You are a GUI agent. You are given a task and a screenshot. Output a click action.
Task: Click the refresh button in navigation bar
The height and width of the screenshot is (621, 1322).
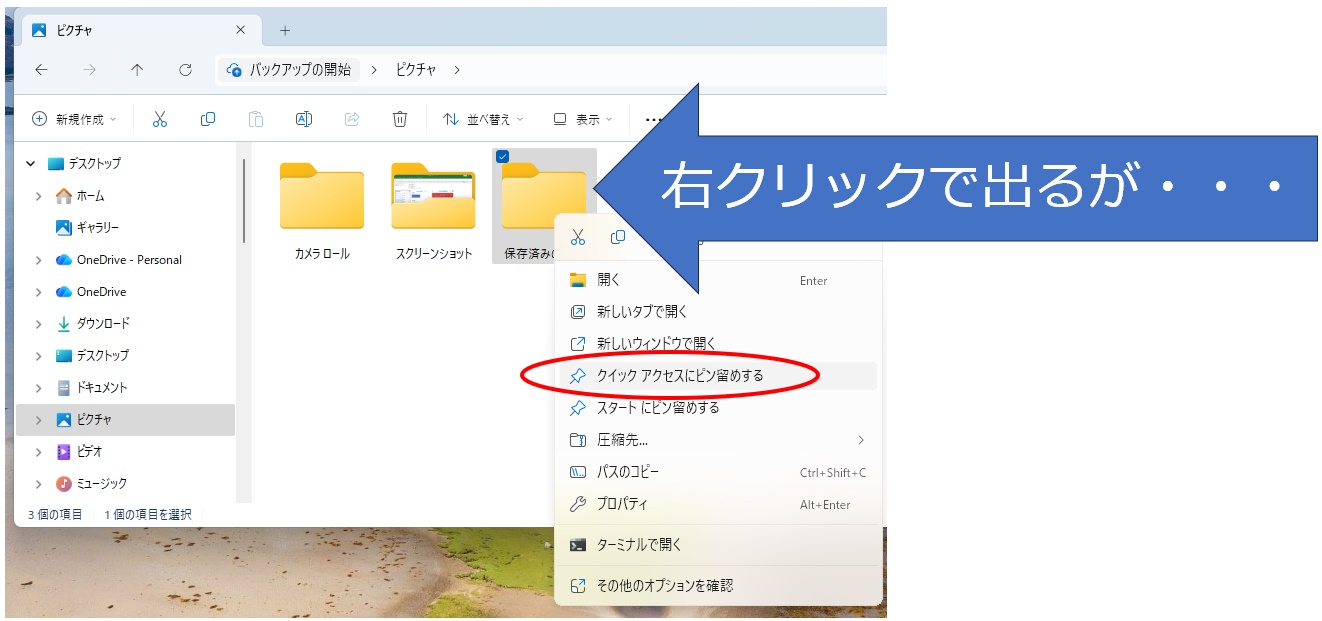[185, 70]
